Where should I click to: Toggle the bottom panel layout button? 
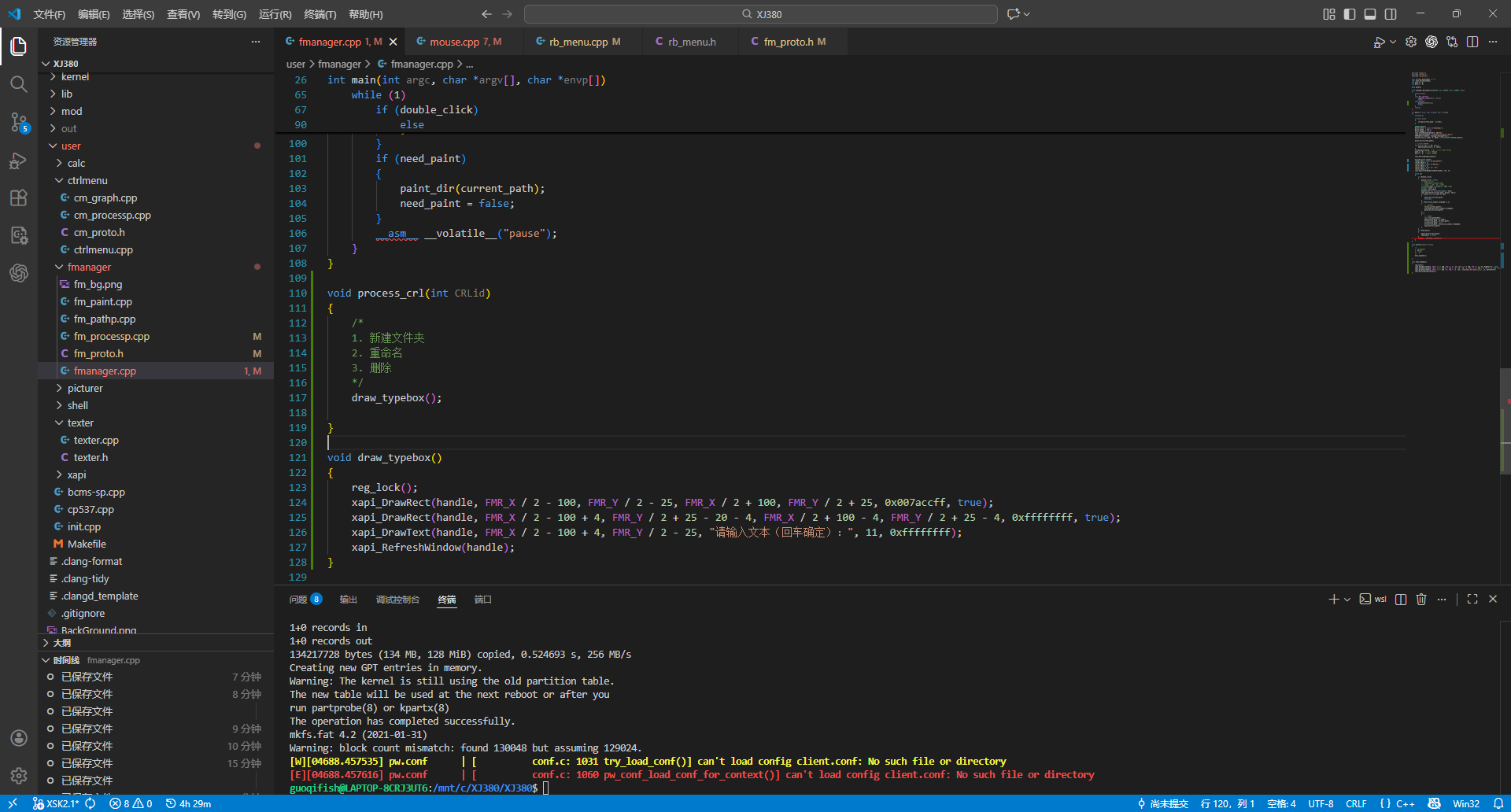(1370, 14)
